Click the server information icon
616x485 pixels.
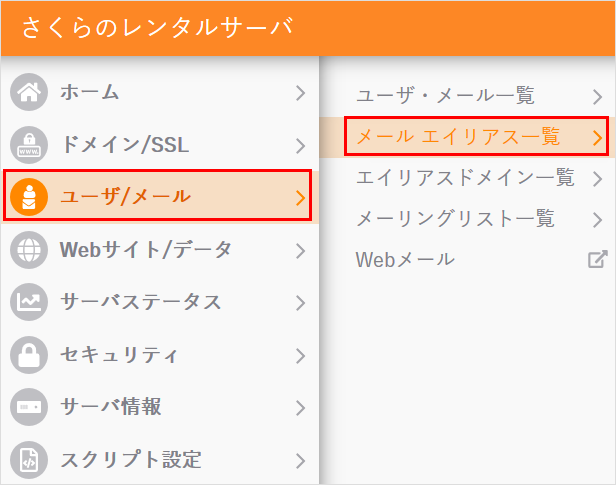(29, 407)
